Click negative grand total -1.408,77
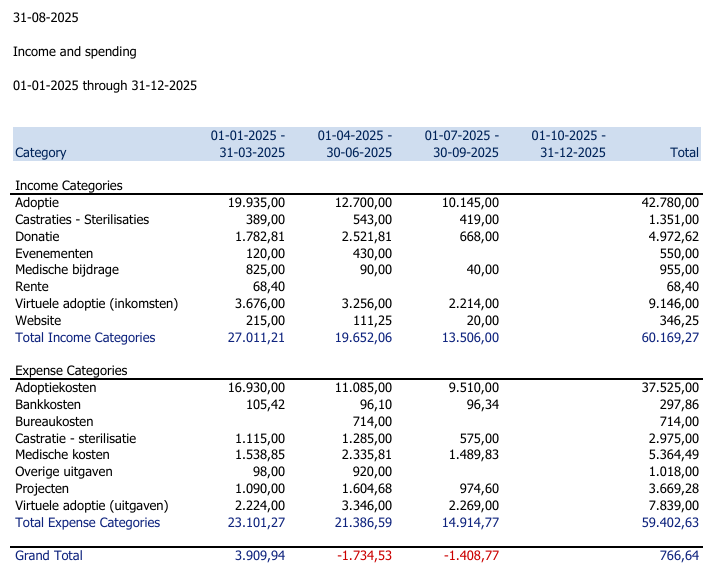Screen dimensions: 715x575 [471, 555]
